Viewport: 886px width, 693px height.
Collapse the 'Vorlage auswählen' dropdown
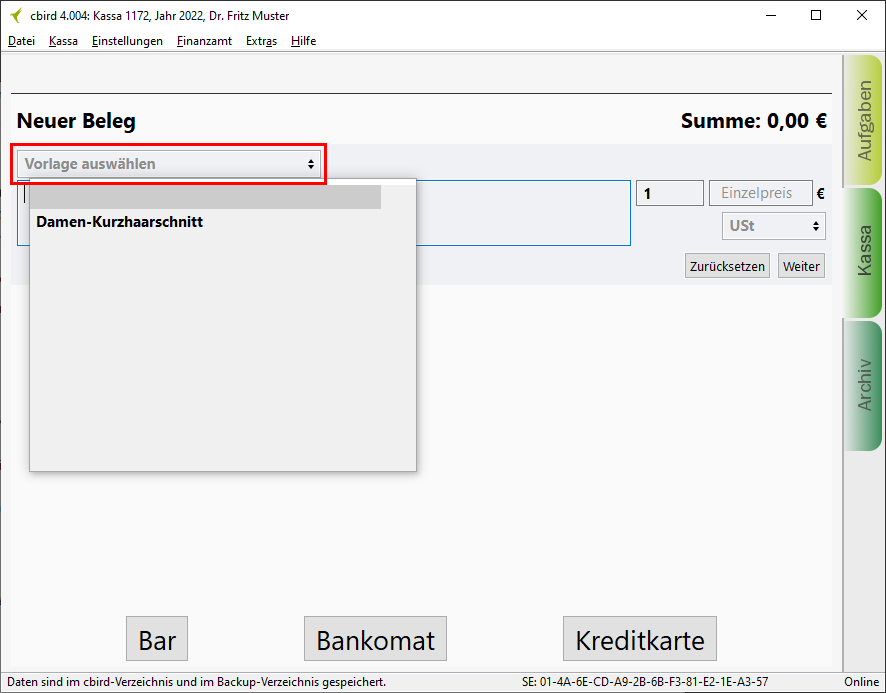tap(168, 164)
